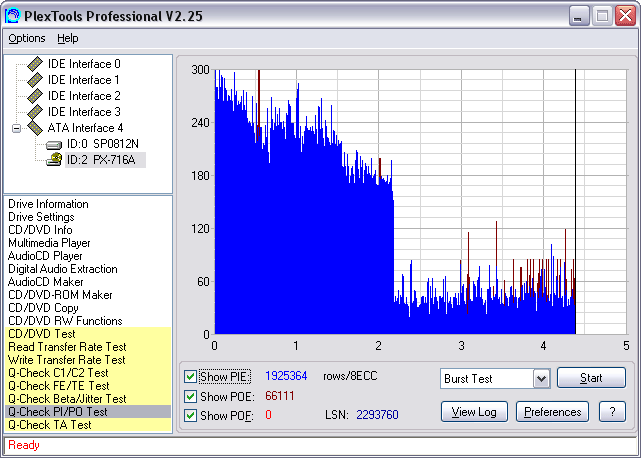Select Q-Check TA Test
This screenshot has height=458, width=641.
pos(88,425)
